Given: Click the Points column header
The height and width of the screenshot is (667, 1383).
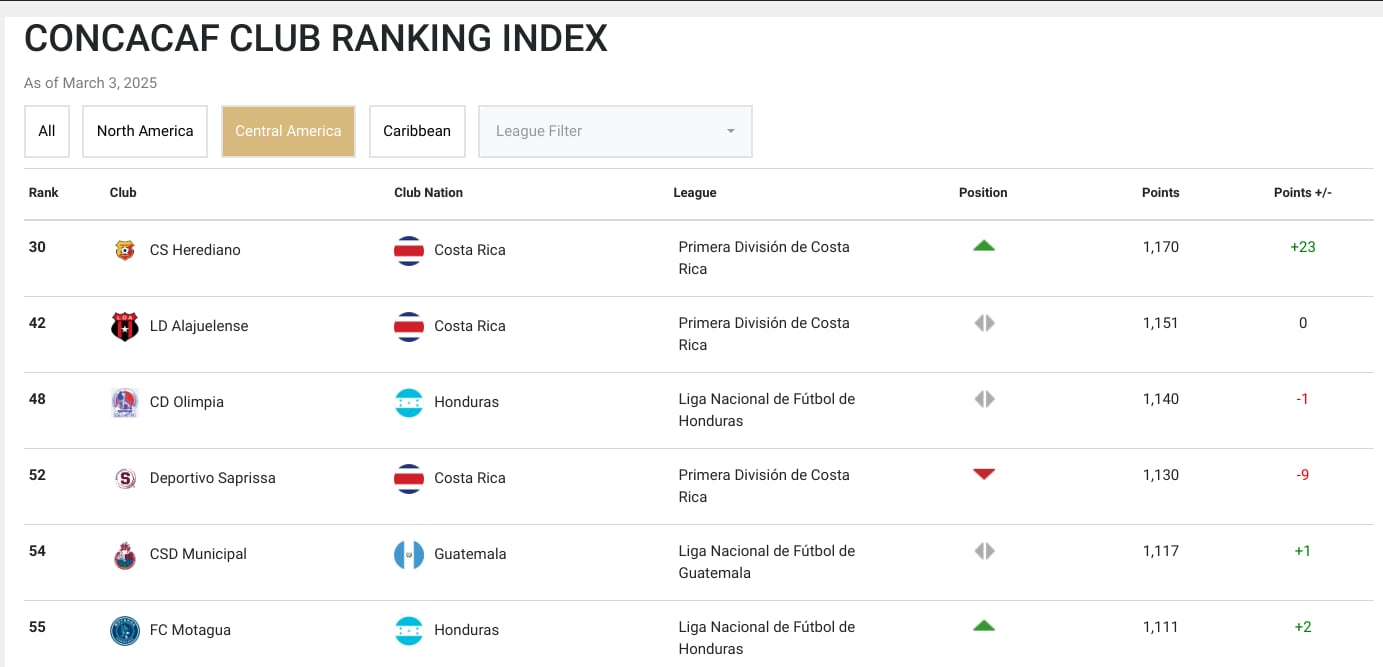Looking at the screenshot, I should [x=1160, y=193].
